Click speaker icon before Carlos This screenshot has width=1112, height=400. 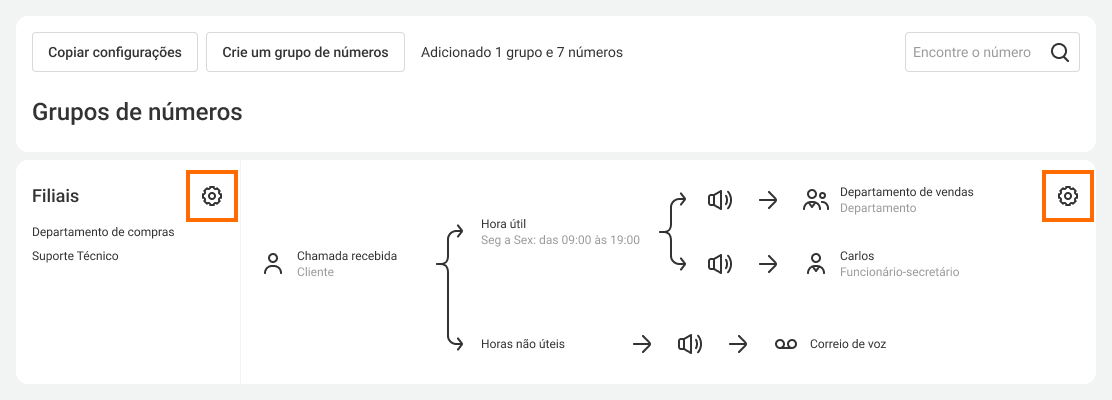click(x=719, y=264)
